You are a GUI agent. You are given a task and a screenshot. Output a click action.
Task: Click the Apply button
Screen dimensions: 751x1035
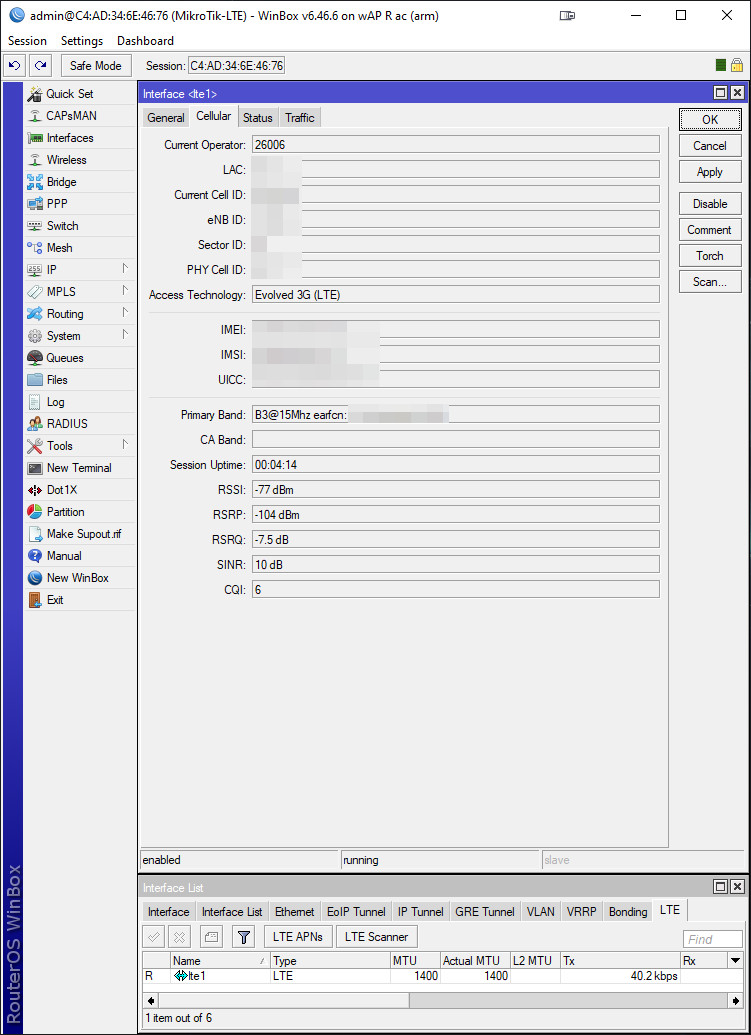click(710, 172)
